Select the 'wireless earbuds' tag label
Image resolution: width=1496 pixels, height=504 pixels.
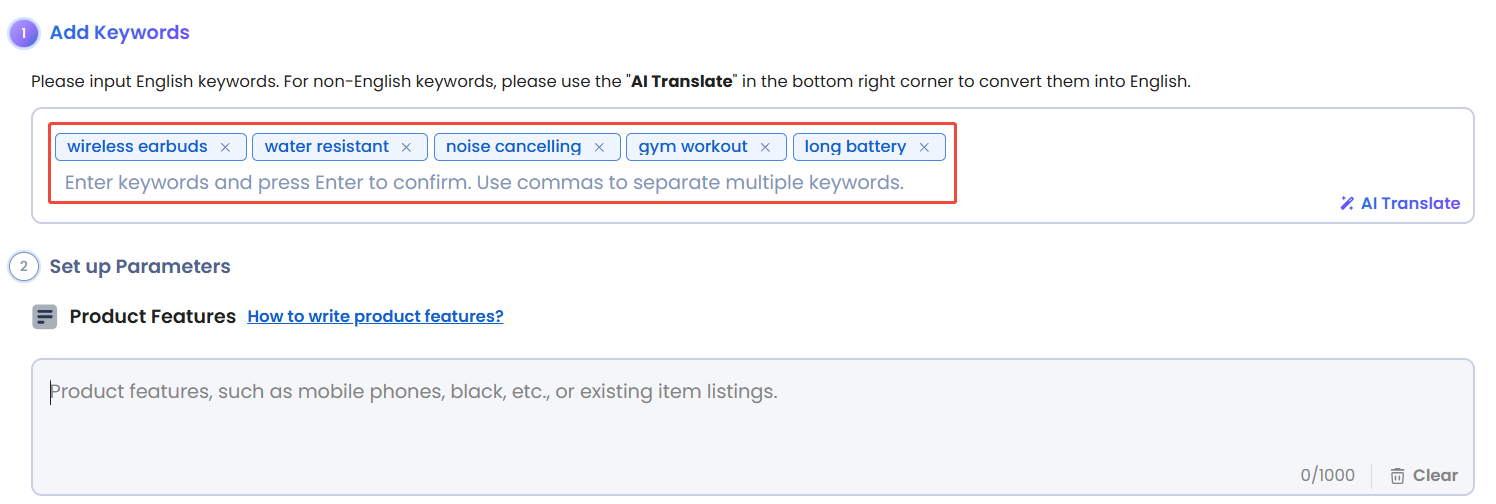[137, 147]
